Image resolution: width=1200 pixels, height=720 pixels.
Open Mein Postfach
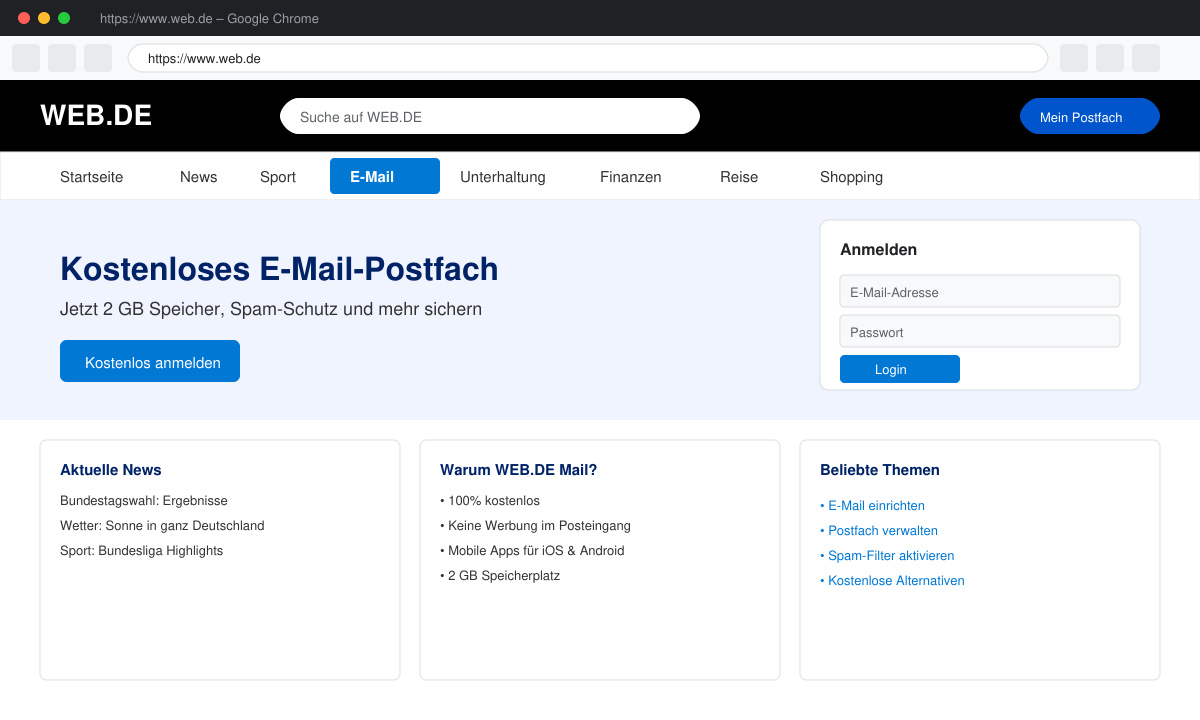1090,116
